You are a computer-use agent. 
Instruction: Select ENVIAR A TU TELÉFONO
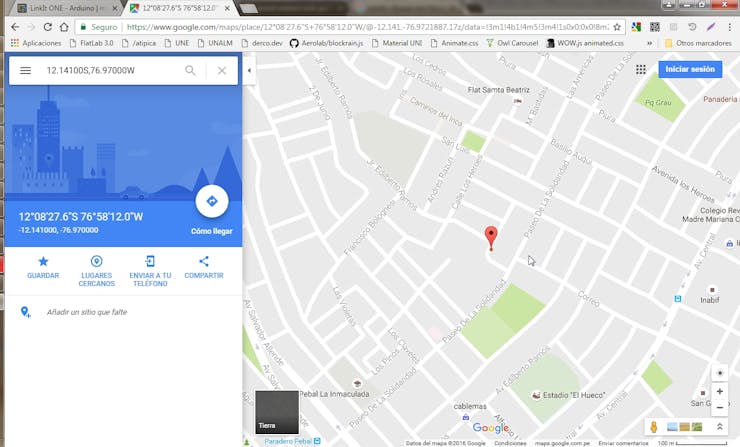[150, 271]
